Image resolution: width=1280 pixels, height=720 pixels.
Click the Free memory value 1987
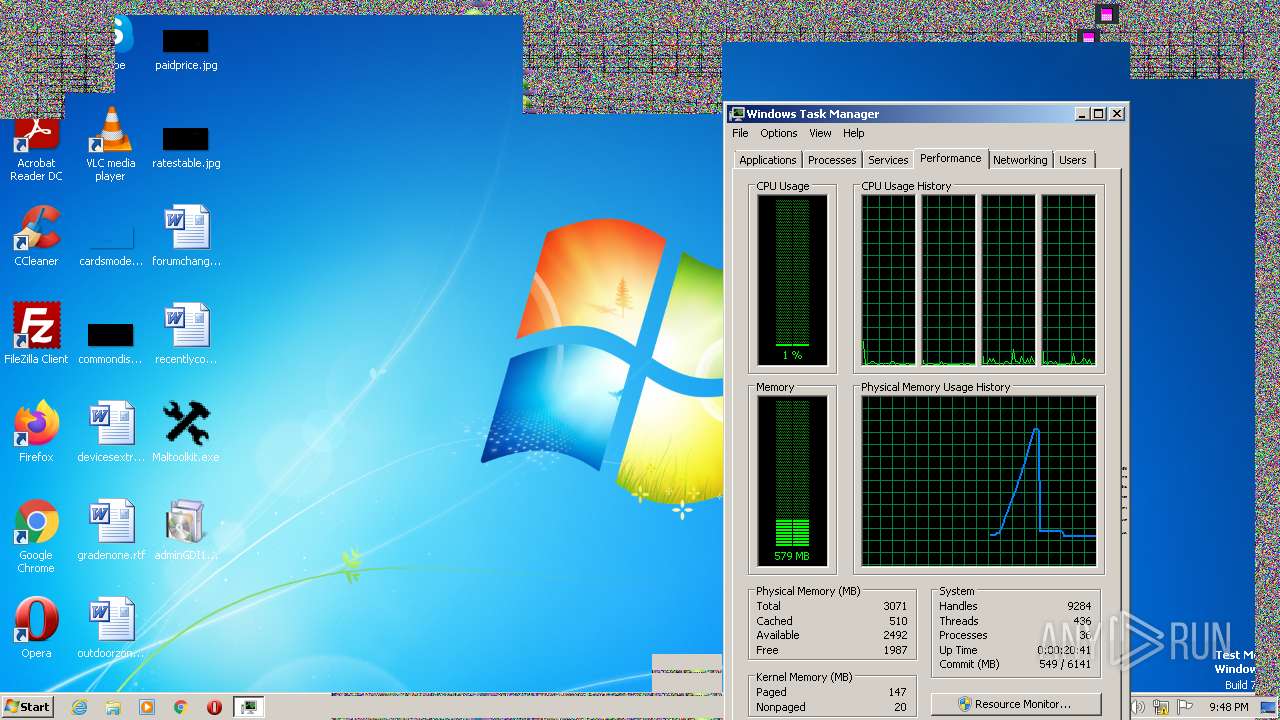(895, 650)
